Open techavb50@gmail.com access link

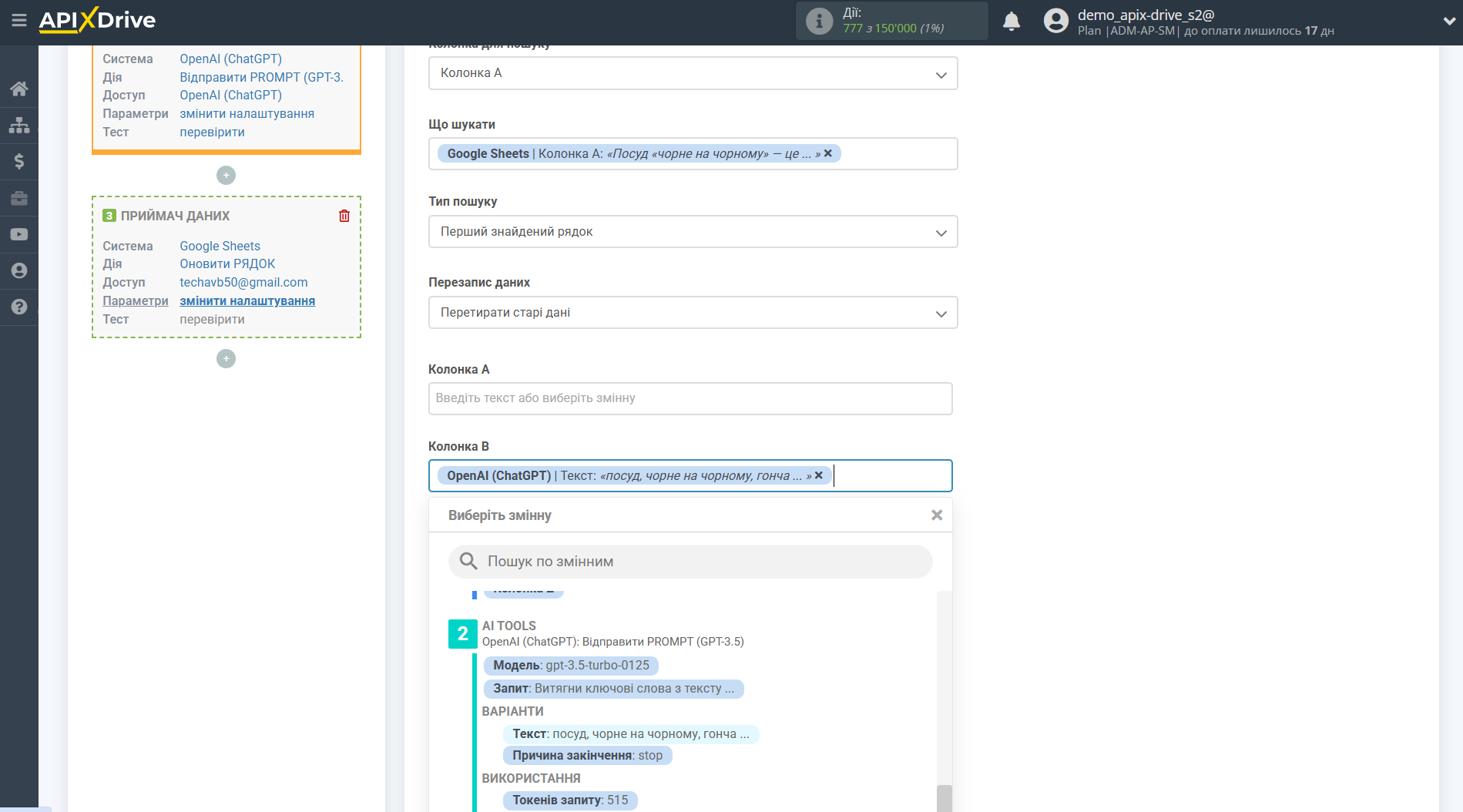243,282
